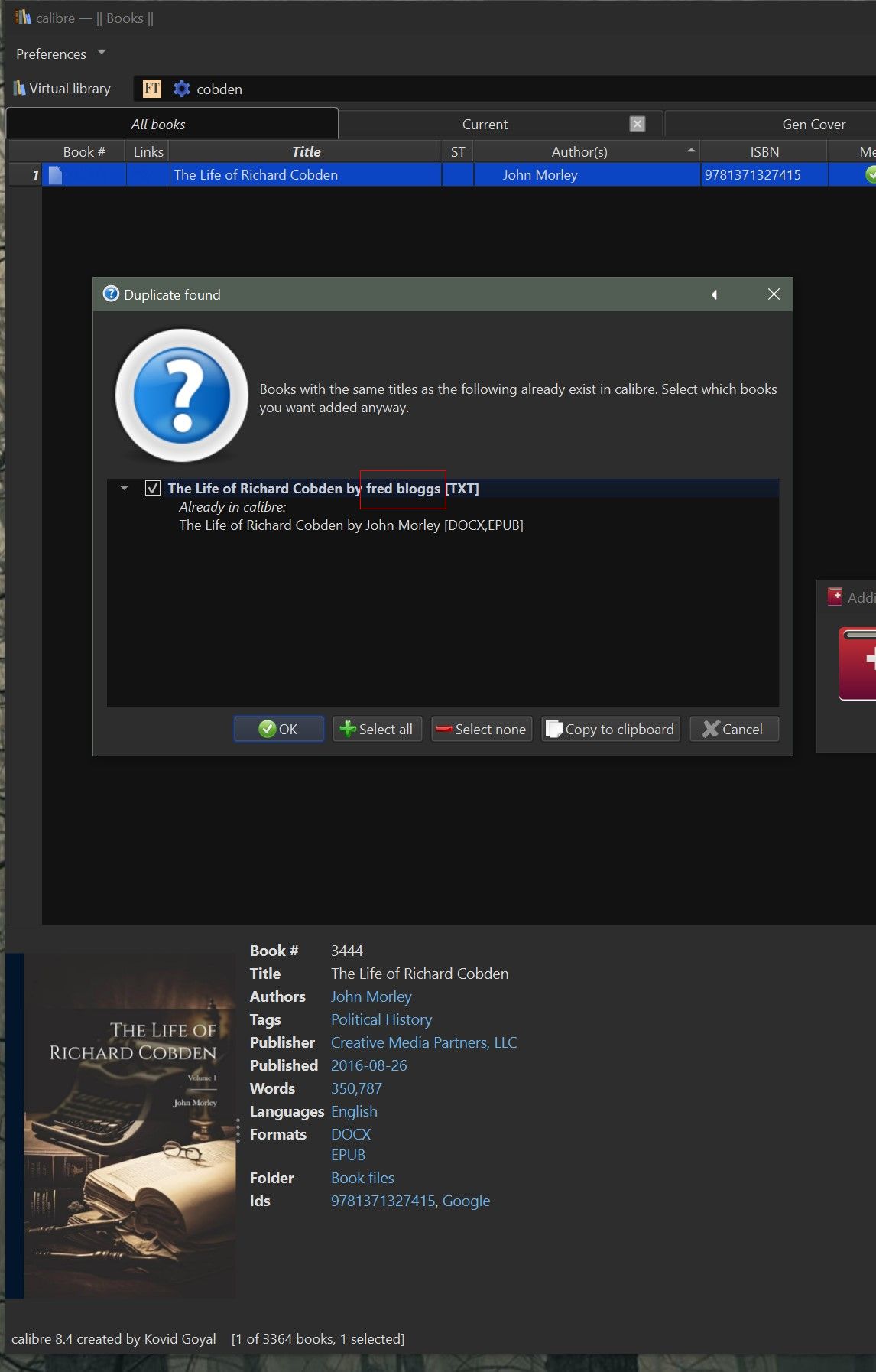The image size is (876, 1372).
Task: Click the published date 2016-08-26 link
Action: tap(368, 1065)
